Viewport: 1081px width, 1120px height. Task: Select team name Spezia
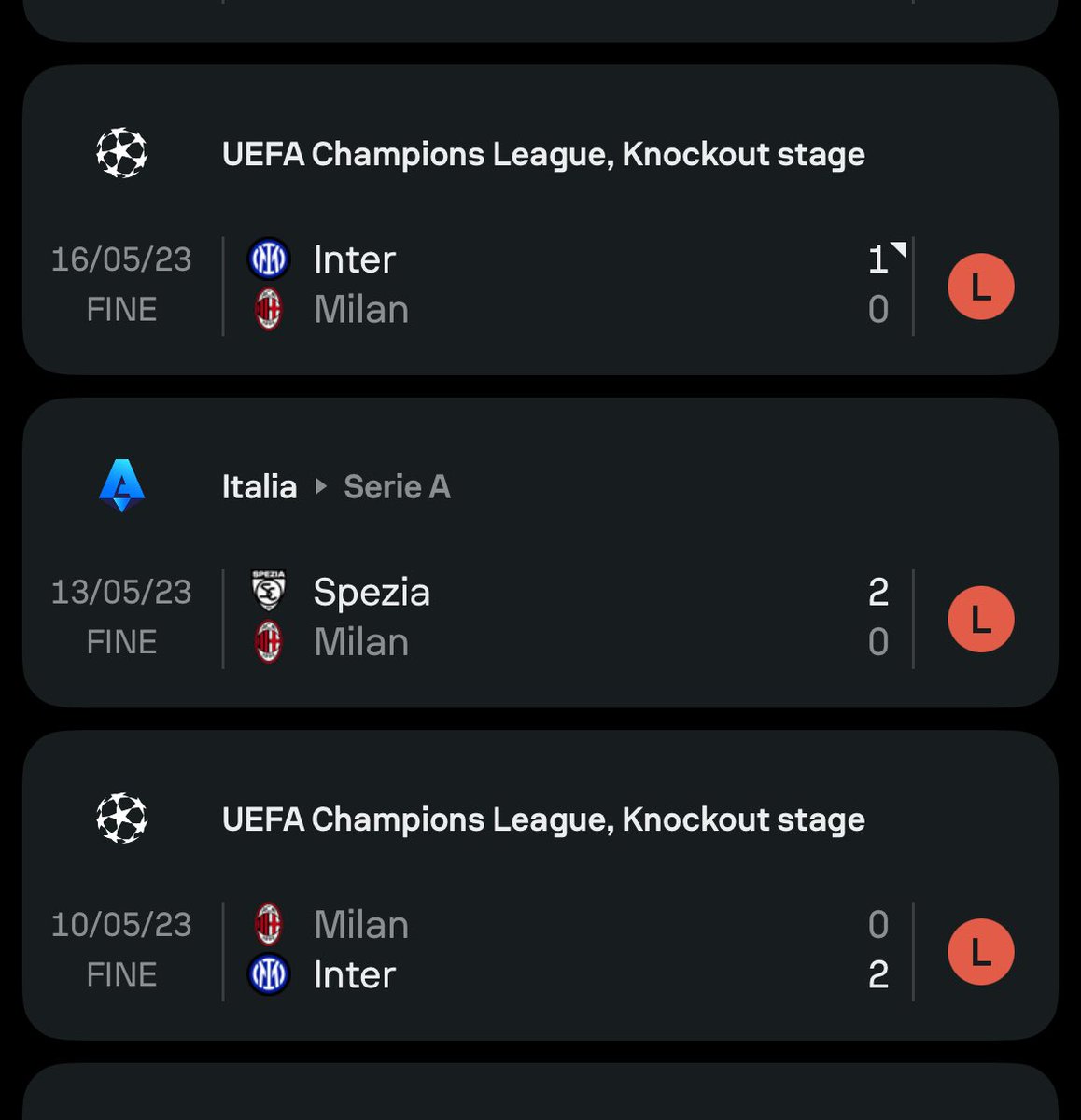pos(372,592)
